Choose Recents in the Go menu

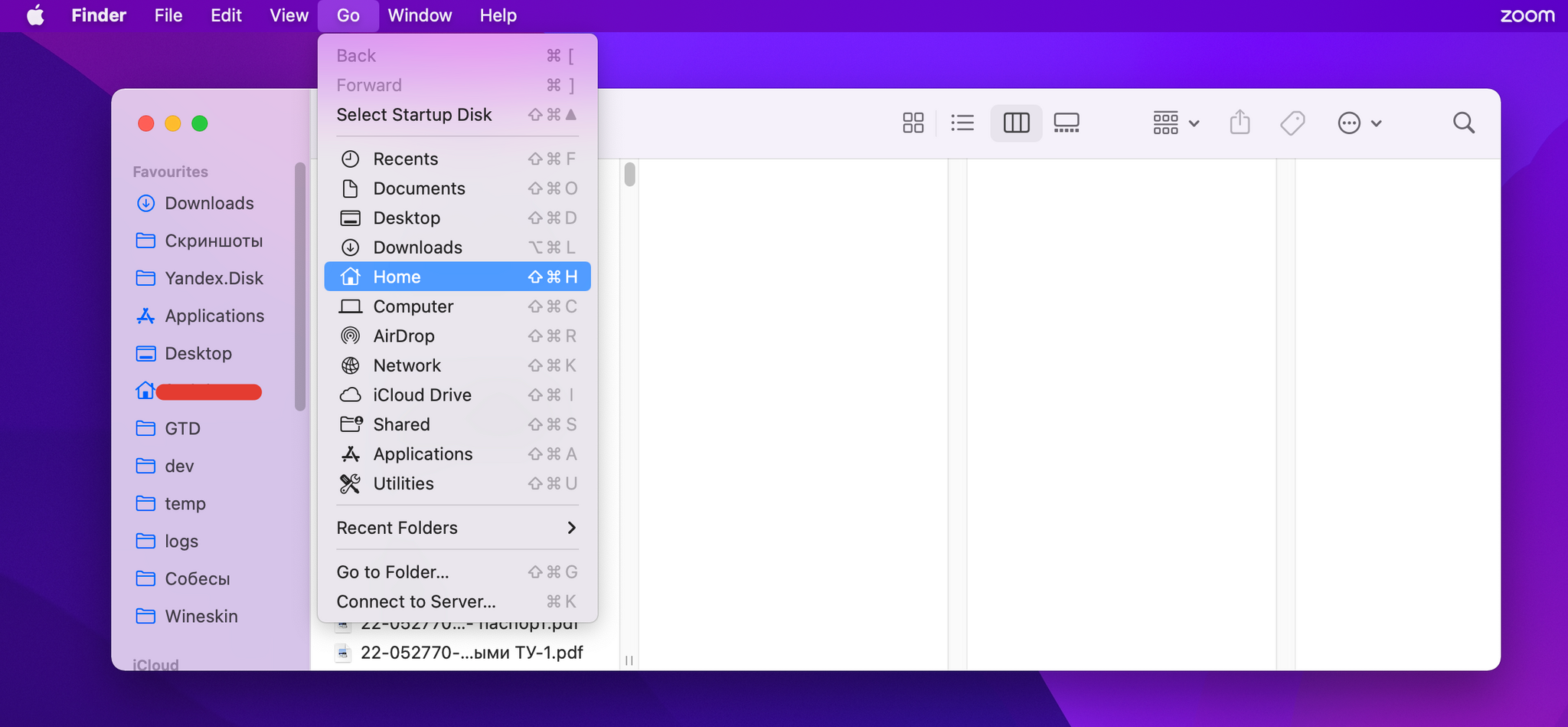click(457, 159)
